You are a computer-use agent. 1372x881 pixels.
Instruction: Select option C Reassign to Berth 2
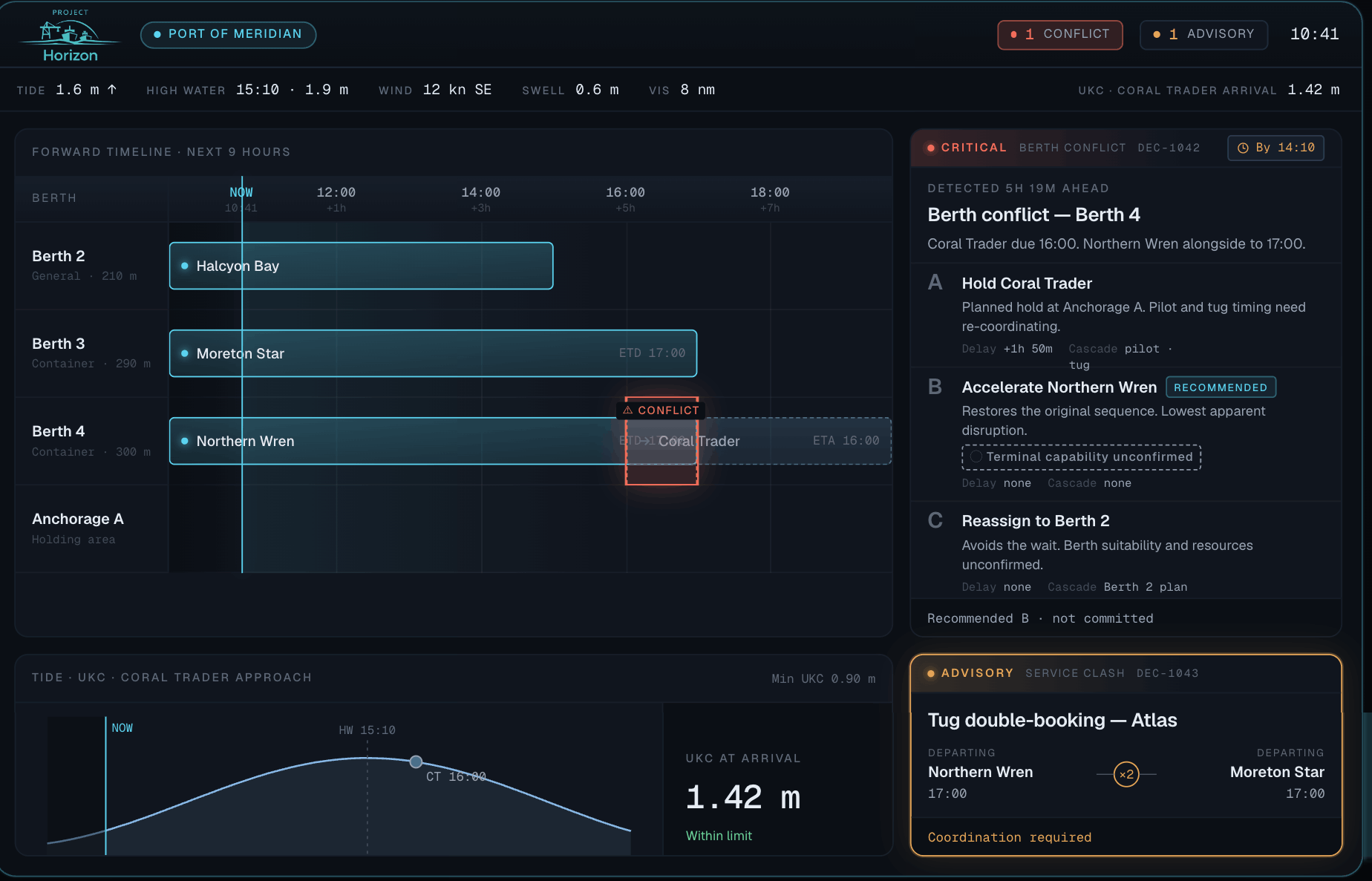(1126, 551)
